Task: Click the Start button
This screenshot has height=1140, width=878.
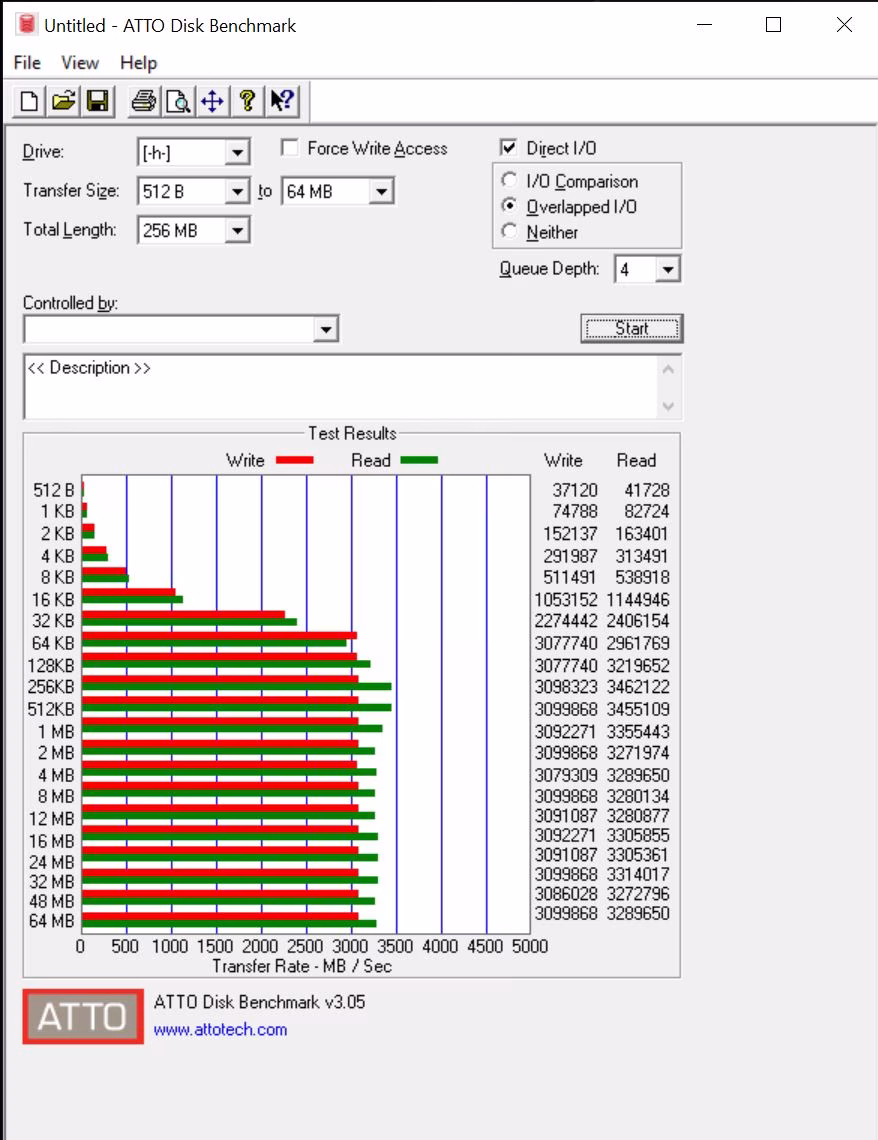Action: pyautogui.click(x=632, y=329)
